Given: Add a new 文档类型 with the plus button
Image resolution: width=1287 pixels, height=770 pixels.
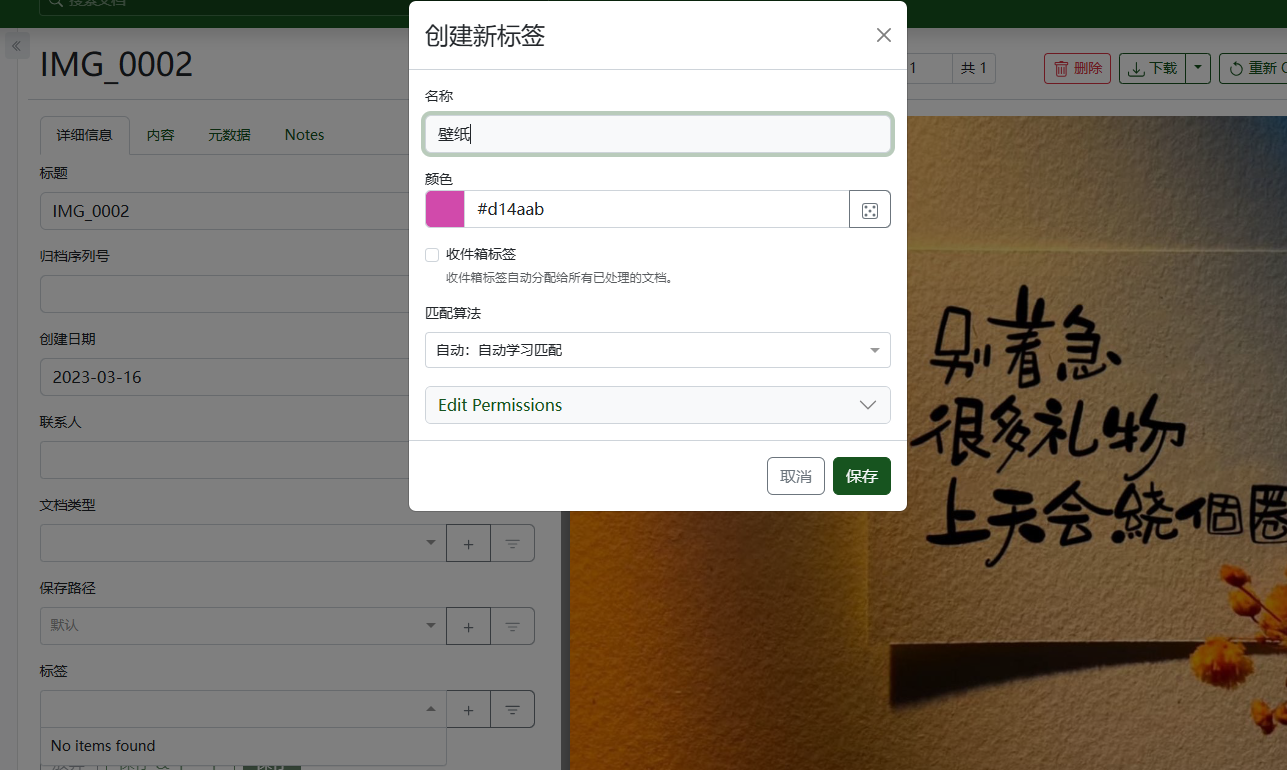Looking at the screenshot, I should [468, 543].
